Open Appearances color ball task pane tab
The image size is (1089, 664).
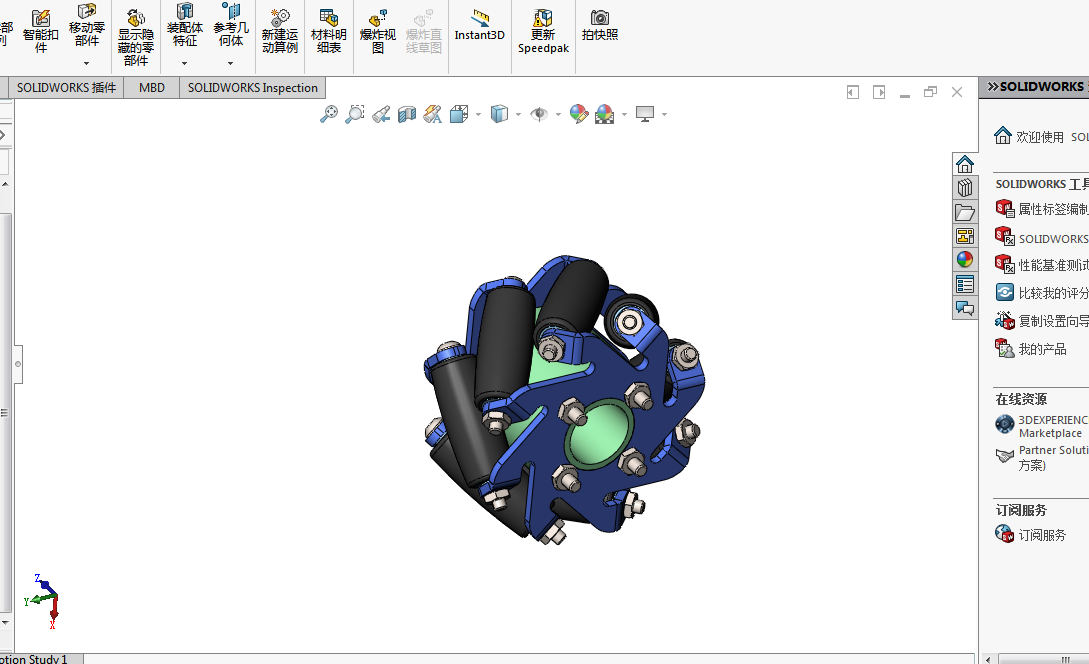965,260
